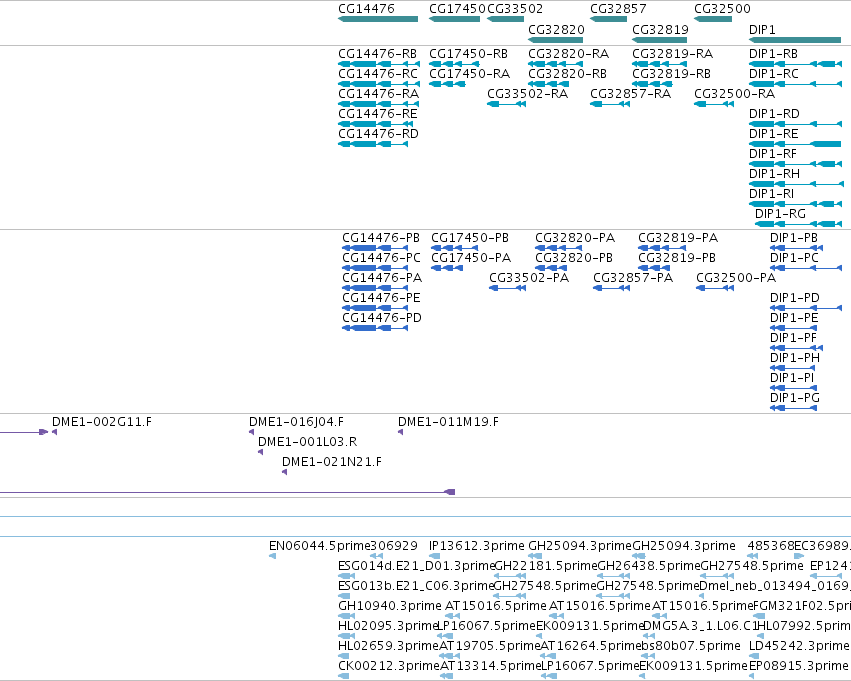
Task: Click the EP08915.3prime EST label
Action: pyautogui.click(x=798, y=666)
